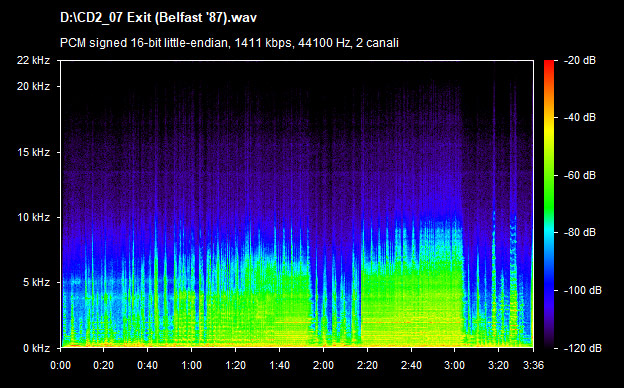The image size is (624, 388).
Task: Click the 10 kHz axis label
Action: pos(33,217)
